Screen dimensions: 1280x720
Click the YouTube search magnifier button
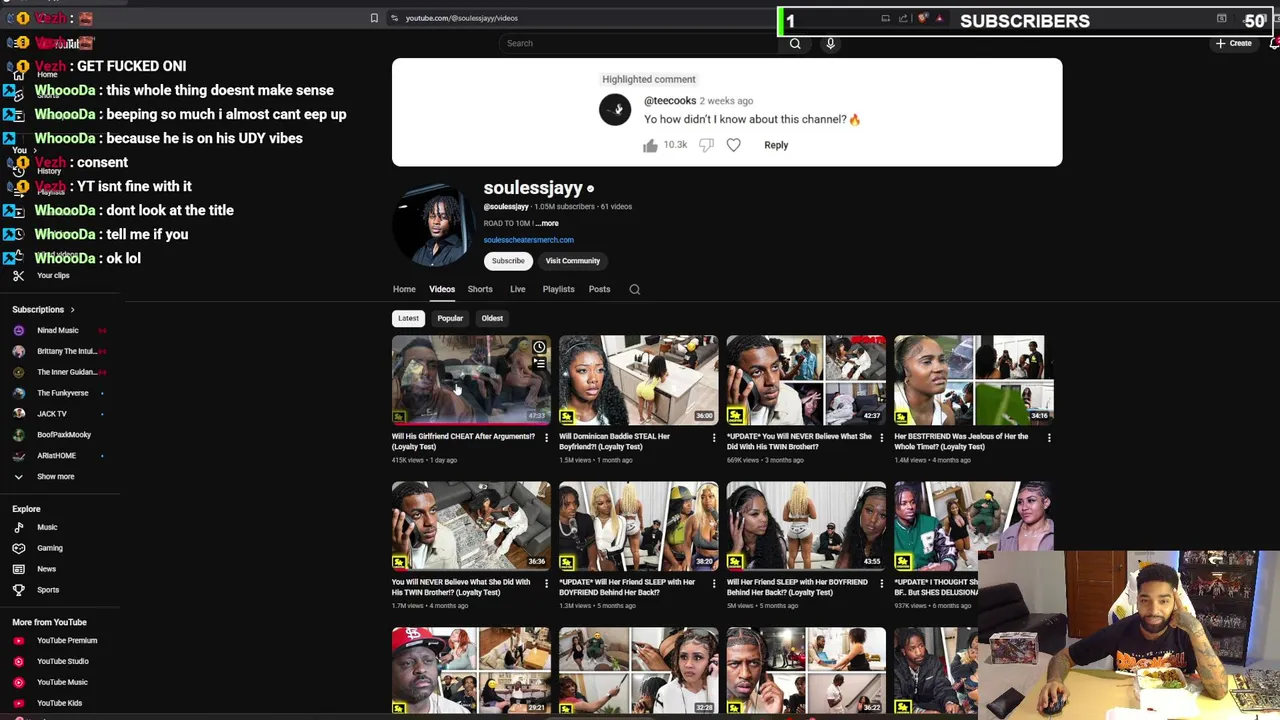pyautogui.click(x=795, y=43)
